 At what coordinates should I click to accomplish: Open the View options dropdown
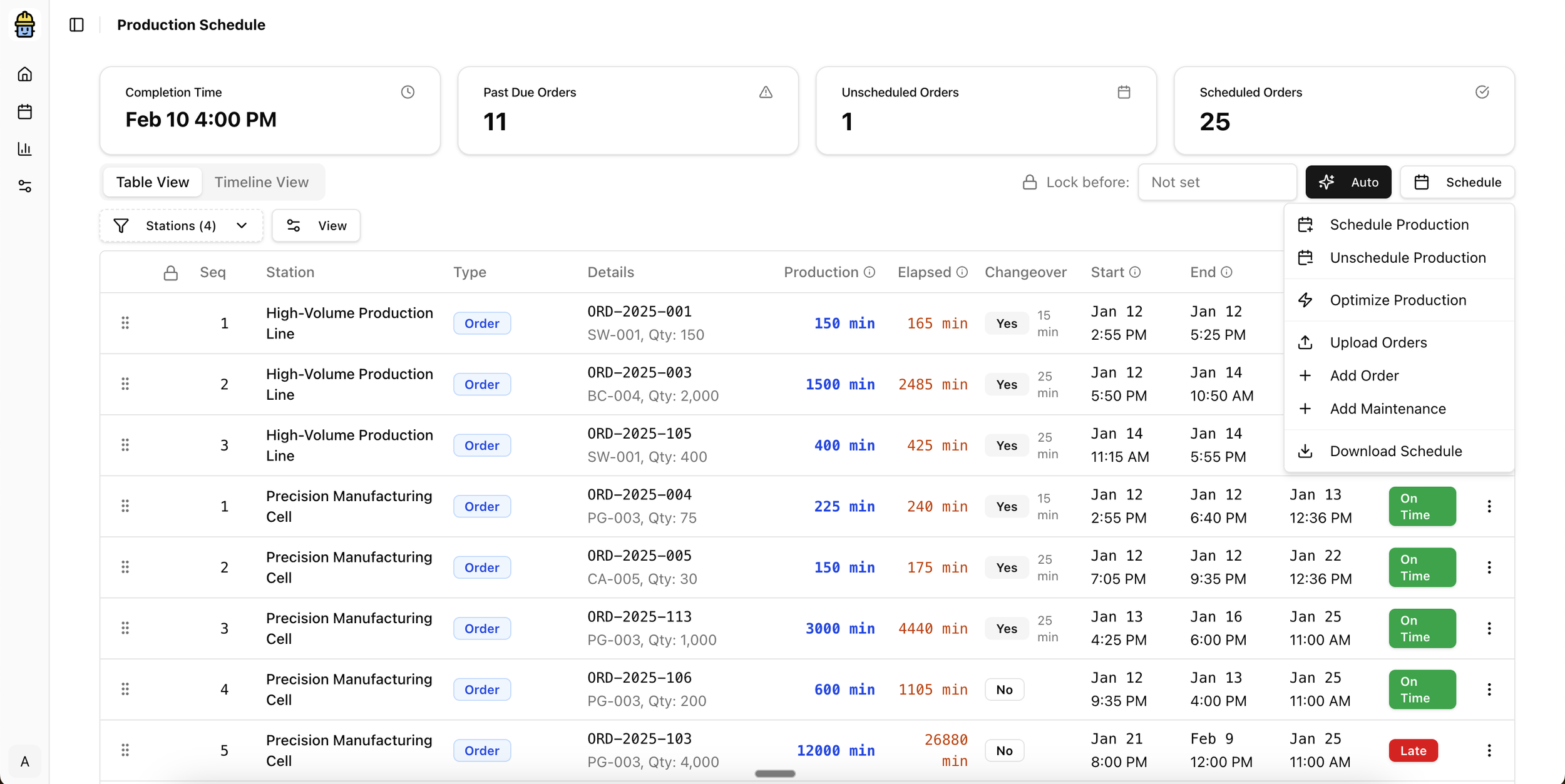click(316, 225)
